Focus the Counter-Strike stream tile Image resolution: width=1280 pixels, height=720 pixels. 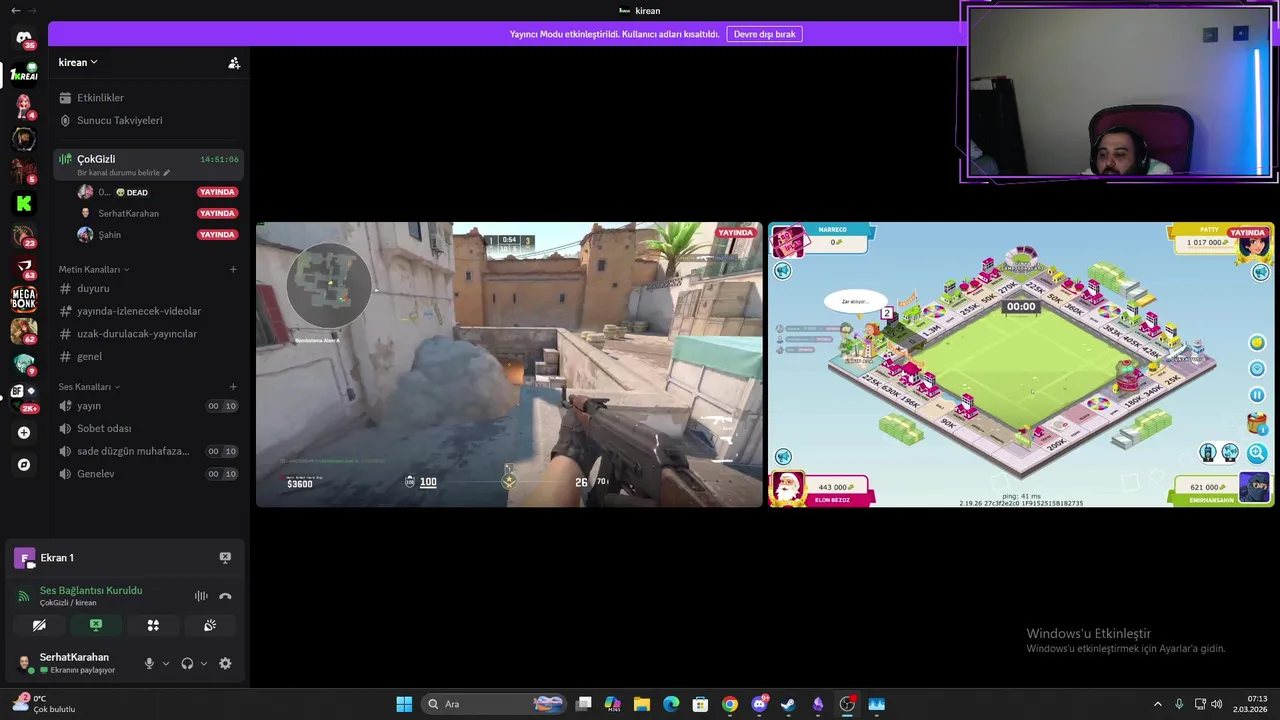pos(509,365)
